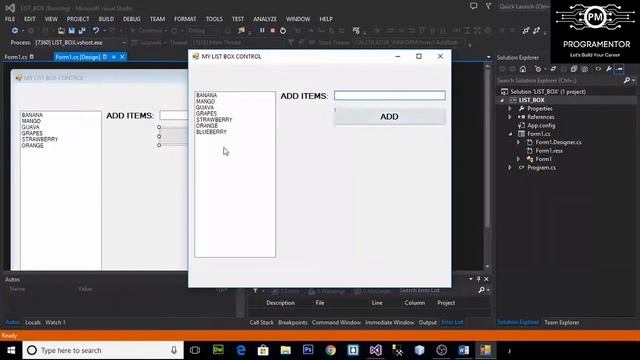Open Microsoft Word from the taskbar
The height and width of the screenshot is (360, 640).
464,350
